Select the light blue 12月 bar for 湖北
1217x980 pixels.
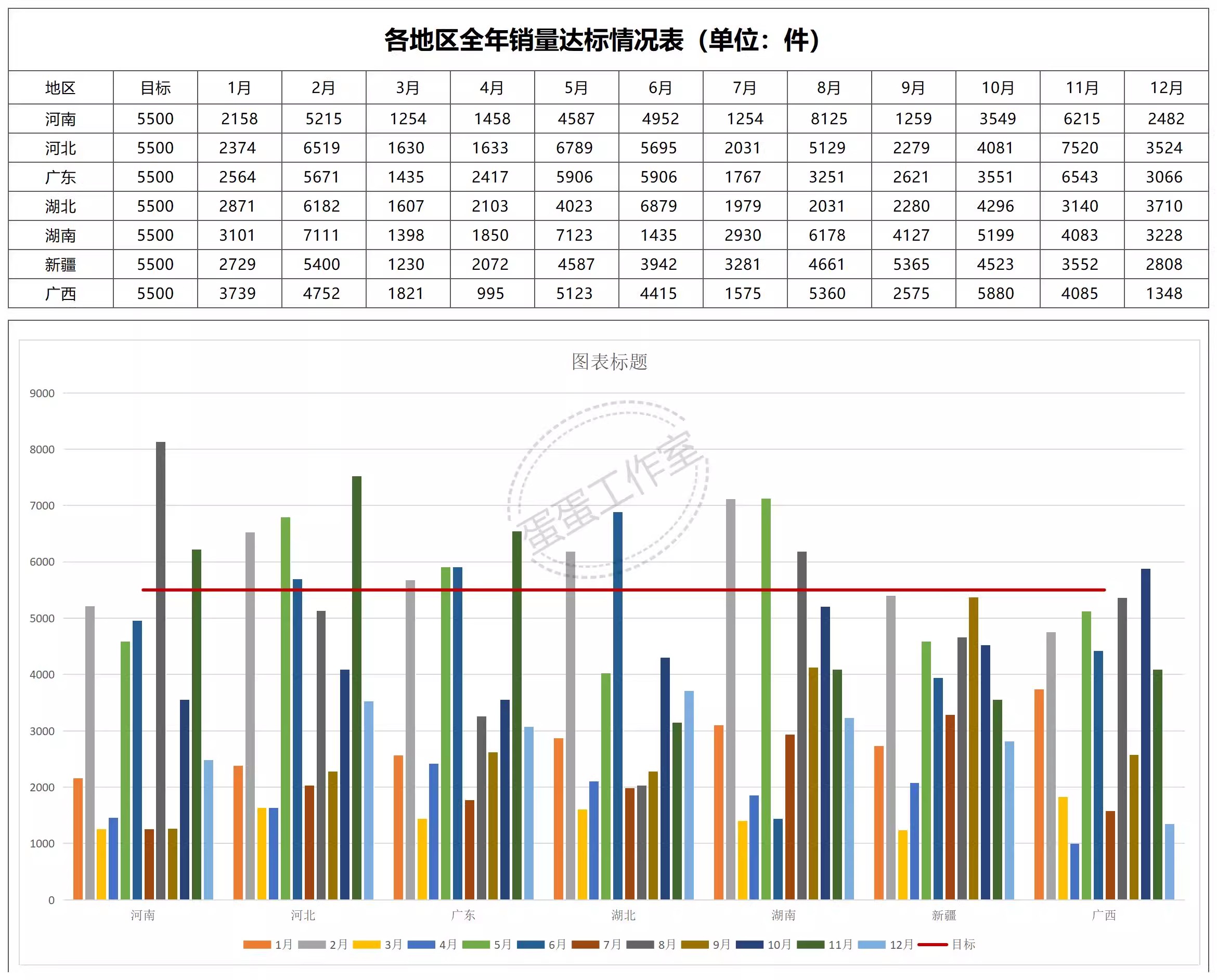pos(689,795)
